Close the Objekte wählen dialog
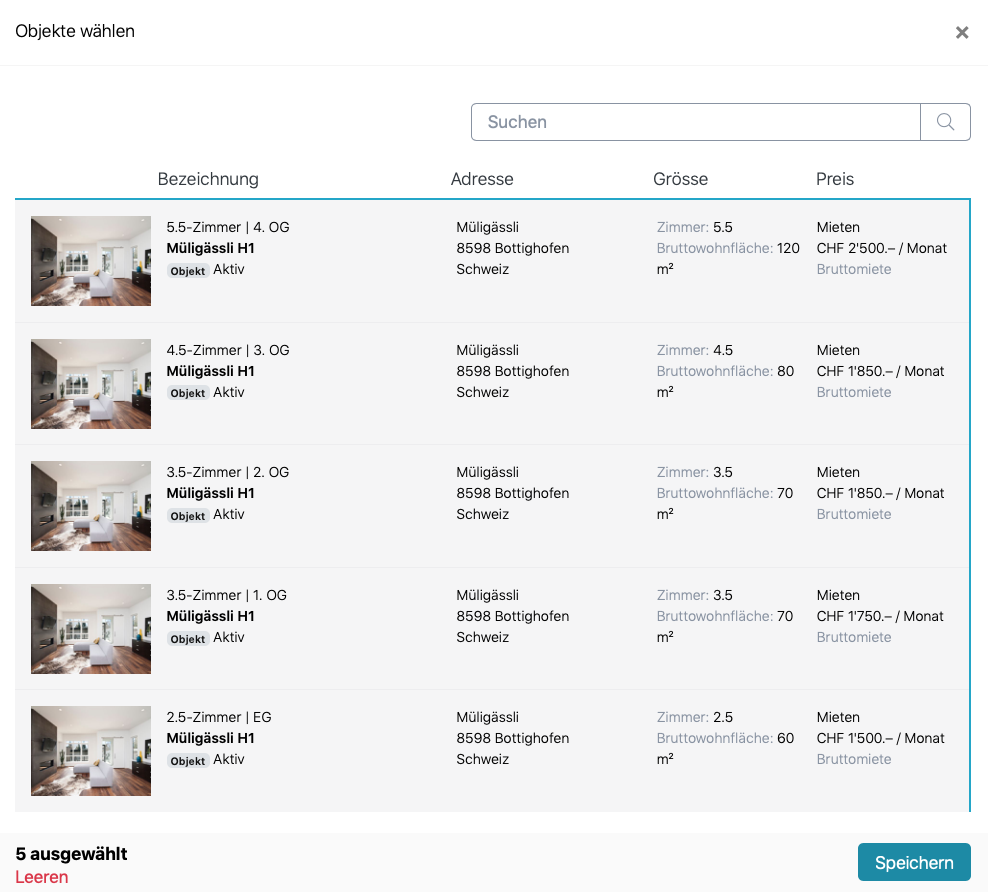Image resolution: width=988 pixels, height=892 pixels. click(961, 33)
